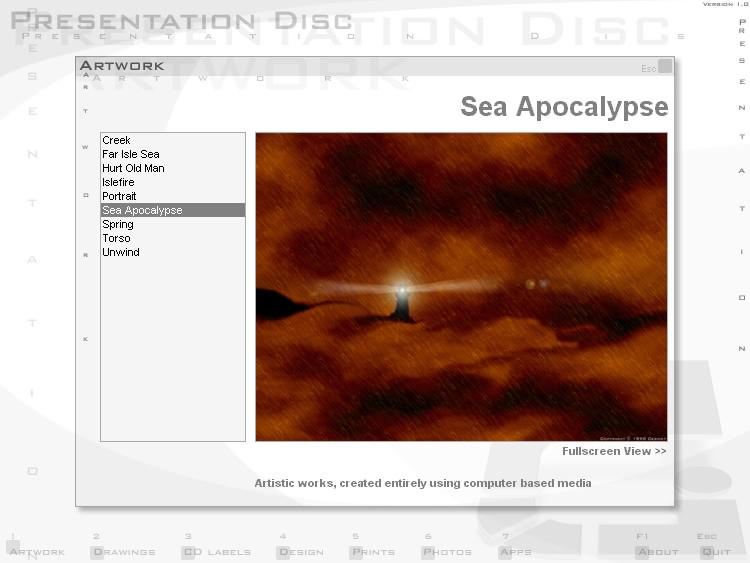Open the Apps section
The width and height of the screenshot is (750, 563).
[516, 551]
